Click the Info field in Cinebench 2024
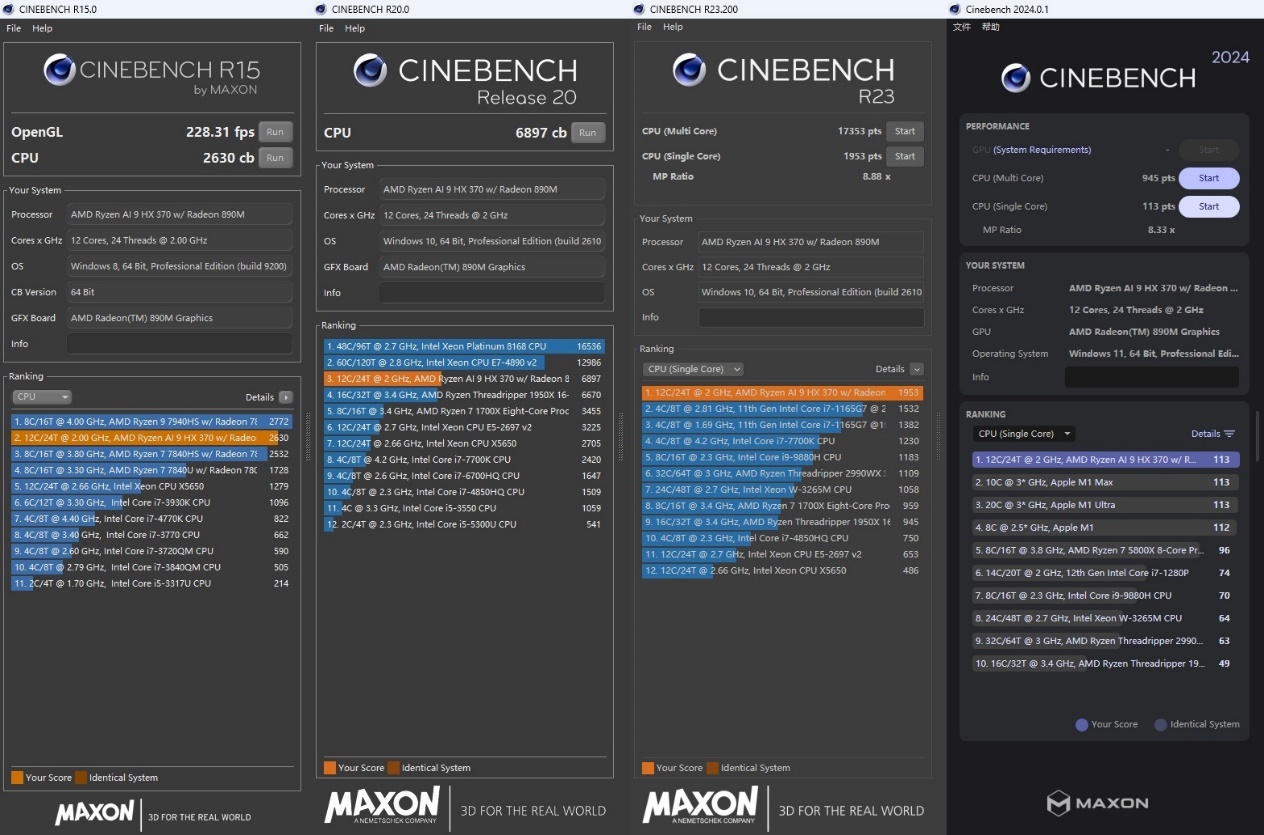The image size is (1264, 835). pos(1152,377)
